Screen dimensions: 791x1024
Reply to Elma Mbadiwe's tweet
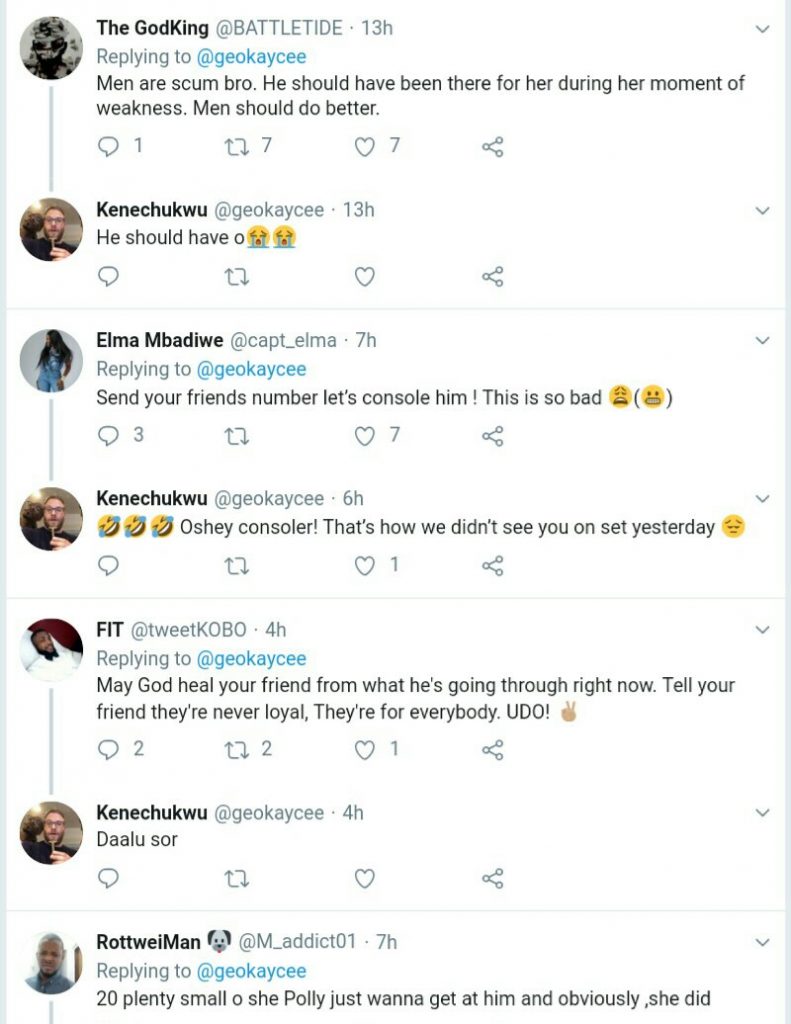click(110, 435)
